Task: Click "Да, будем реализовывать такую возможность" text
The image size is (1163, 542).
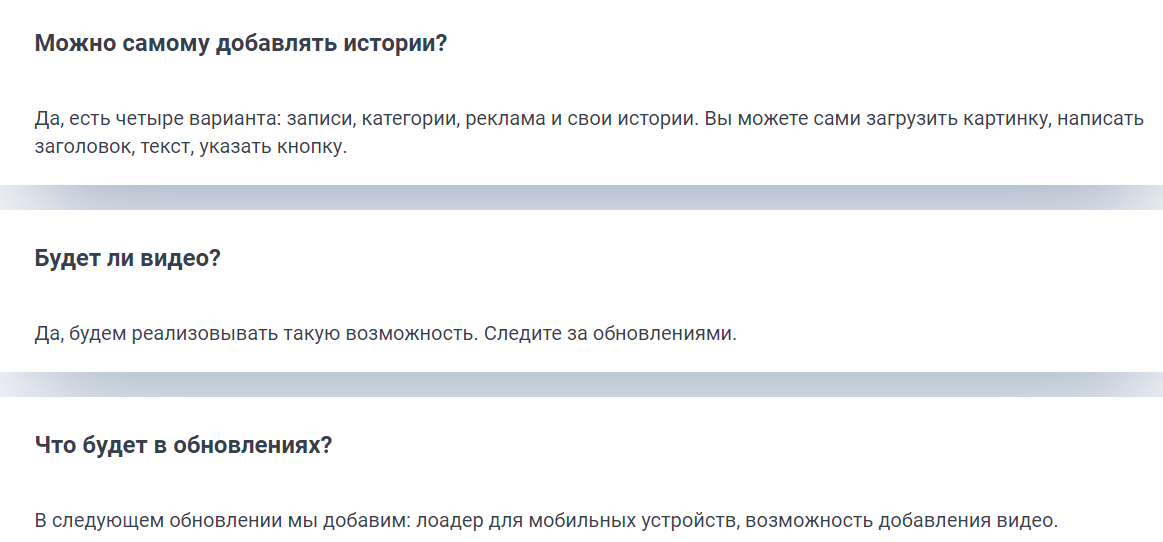Action: [255, 333]
